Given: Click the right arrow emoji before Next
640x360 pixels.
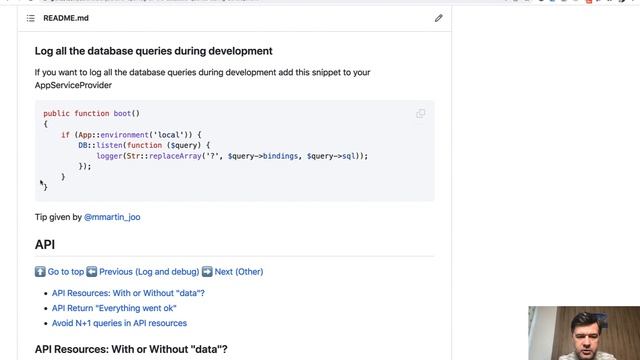Looking at the screenshot, I should click(207, 271).
